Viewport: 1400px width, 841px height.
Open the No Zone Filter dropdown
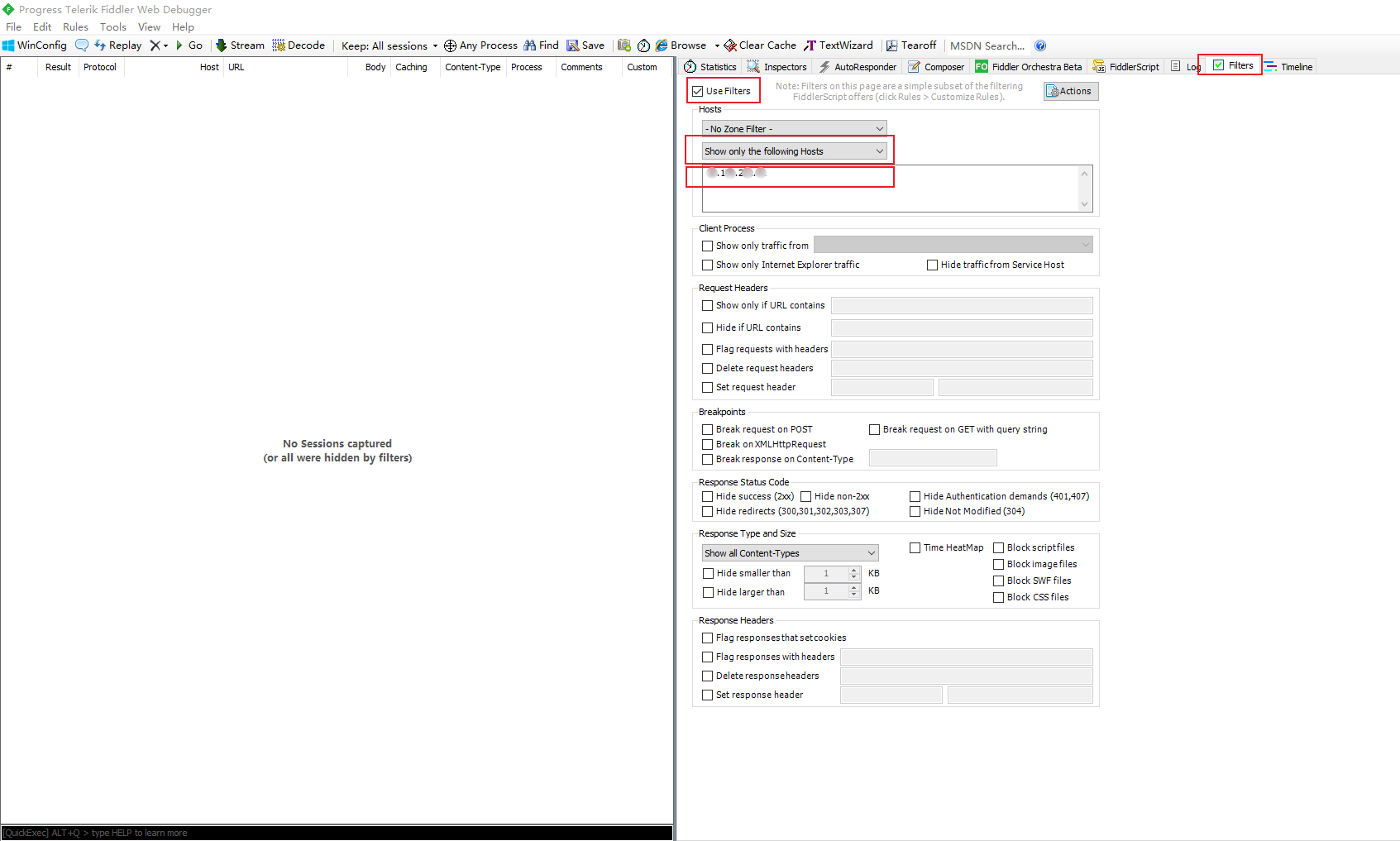point(794,129)
